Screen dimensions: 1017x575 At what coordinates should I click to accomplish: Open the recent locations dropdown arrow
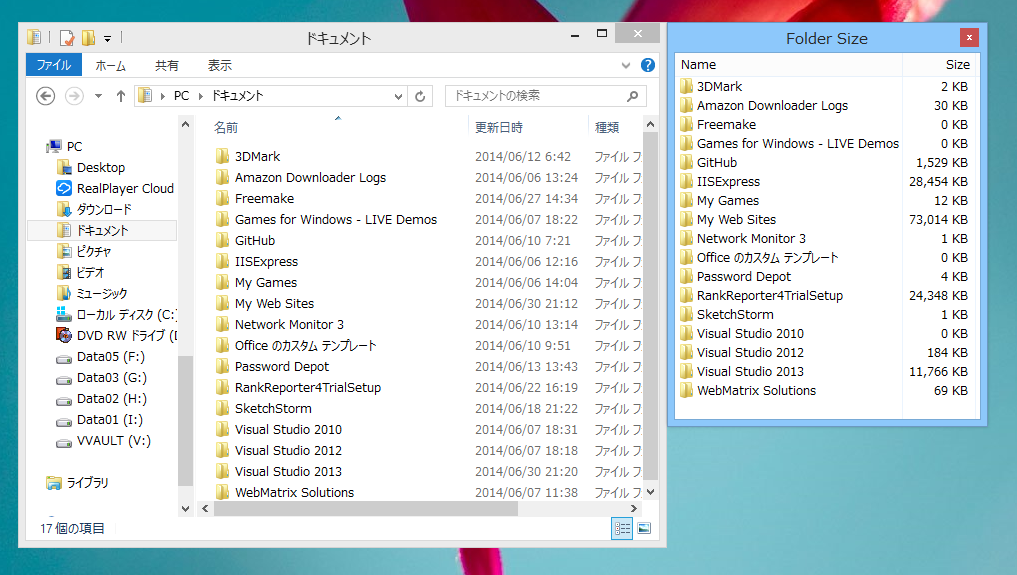click(98, 96)
